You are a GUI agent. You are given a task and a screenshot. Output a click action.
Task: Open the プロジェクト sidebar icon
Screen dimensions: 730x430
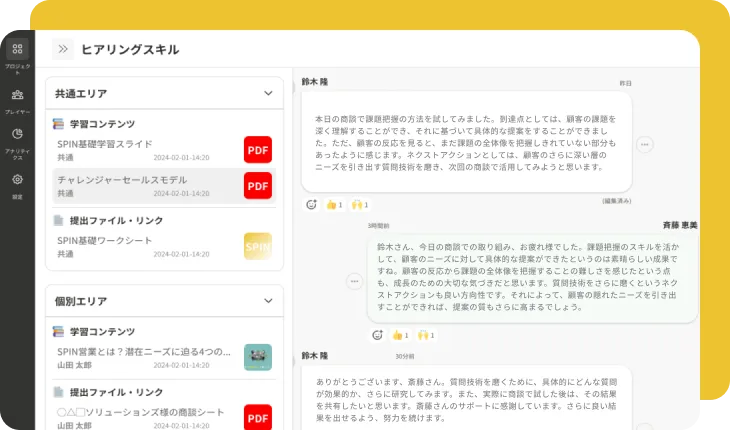click(17, 49)
